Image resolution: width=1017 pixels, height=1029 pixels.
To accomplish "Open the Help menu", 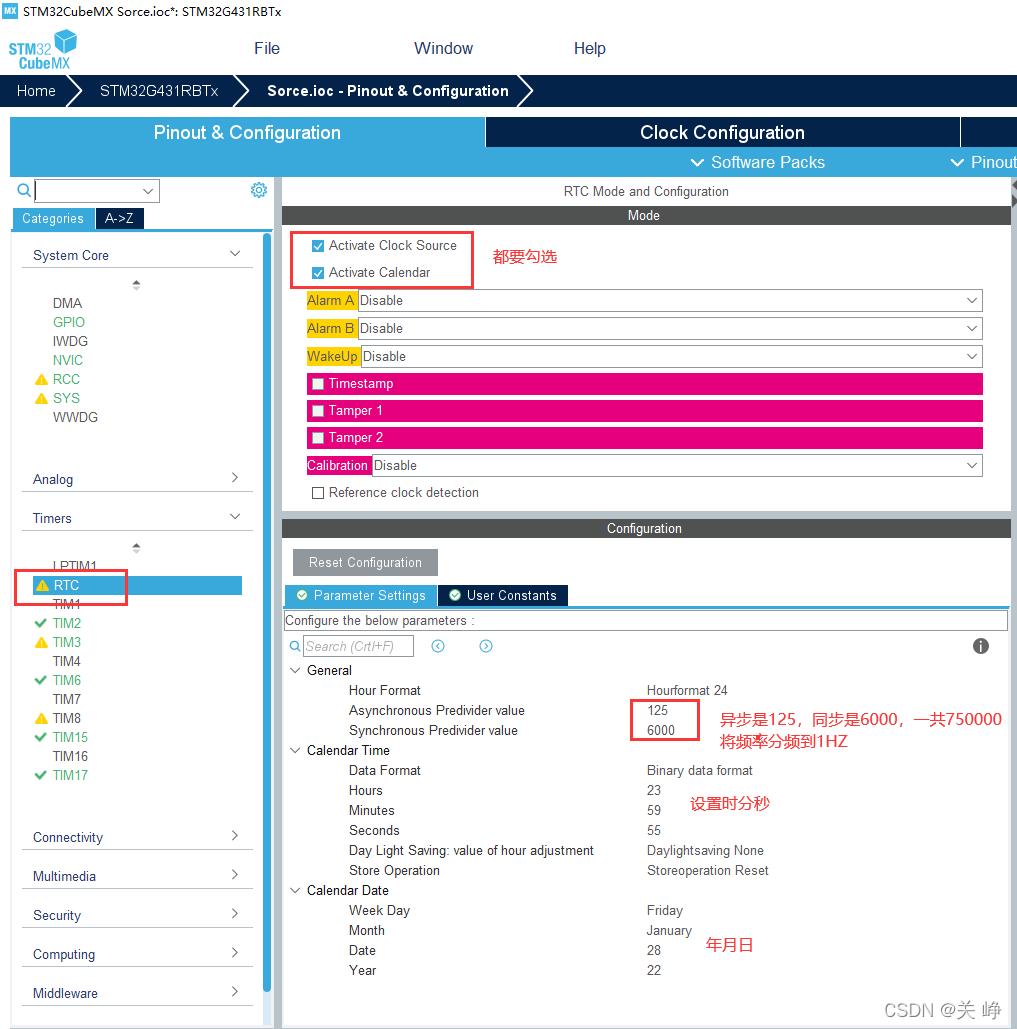I will [x=589, y=49].
